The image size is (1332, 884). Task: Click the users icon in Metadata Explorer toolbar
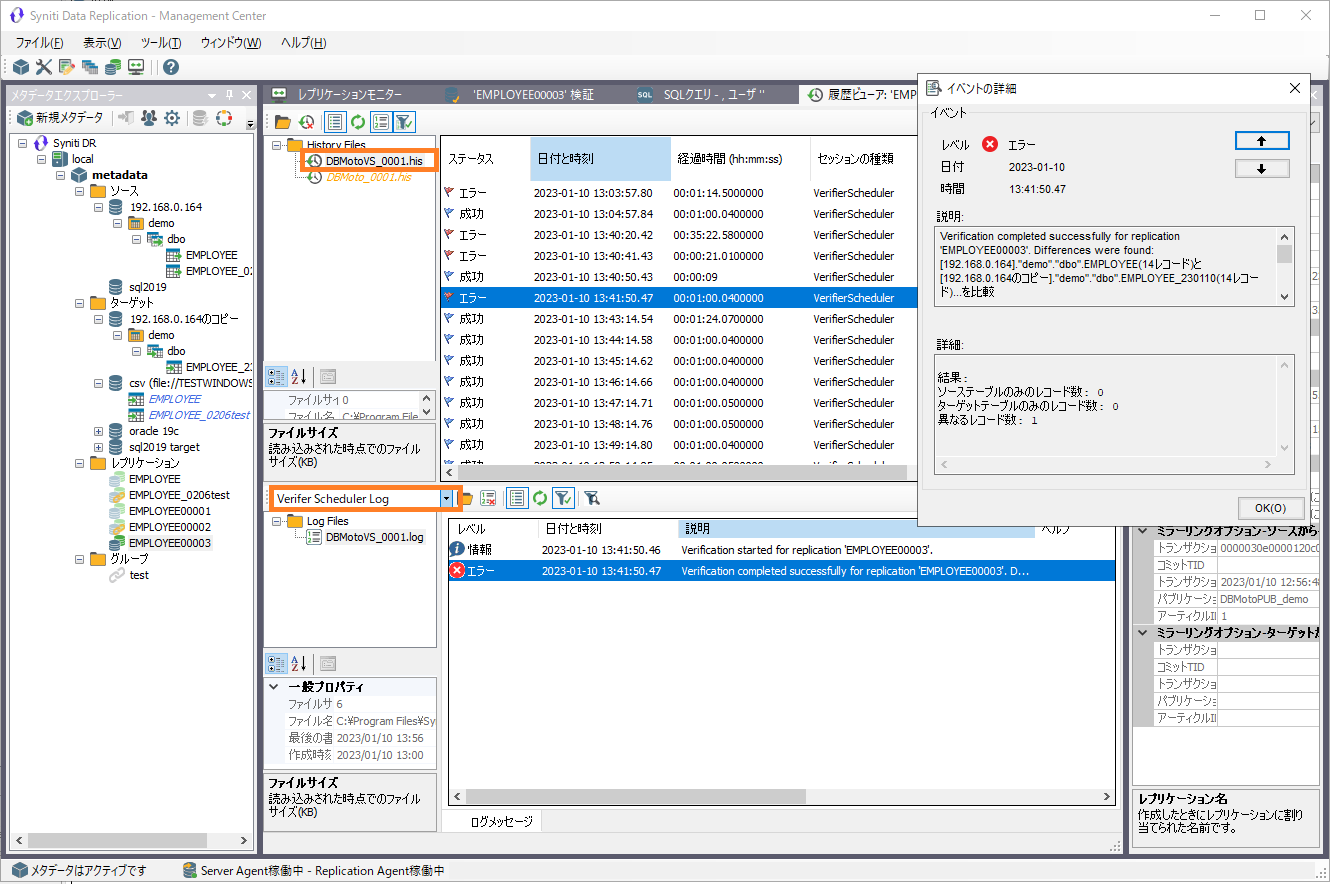coord(149,118)
